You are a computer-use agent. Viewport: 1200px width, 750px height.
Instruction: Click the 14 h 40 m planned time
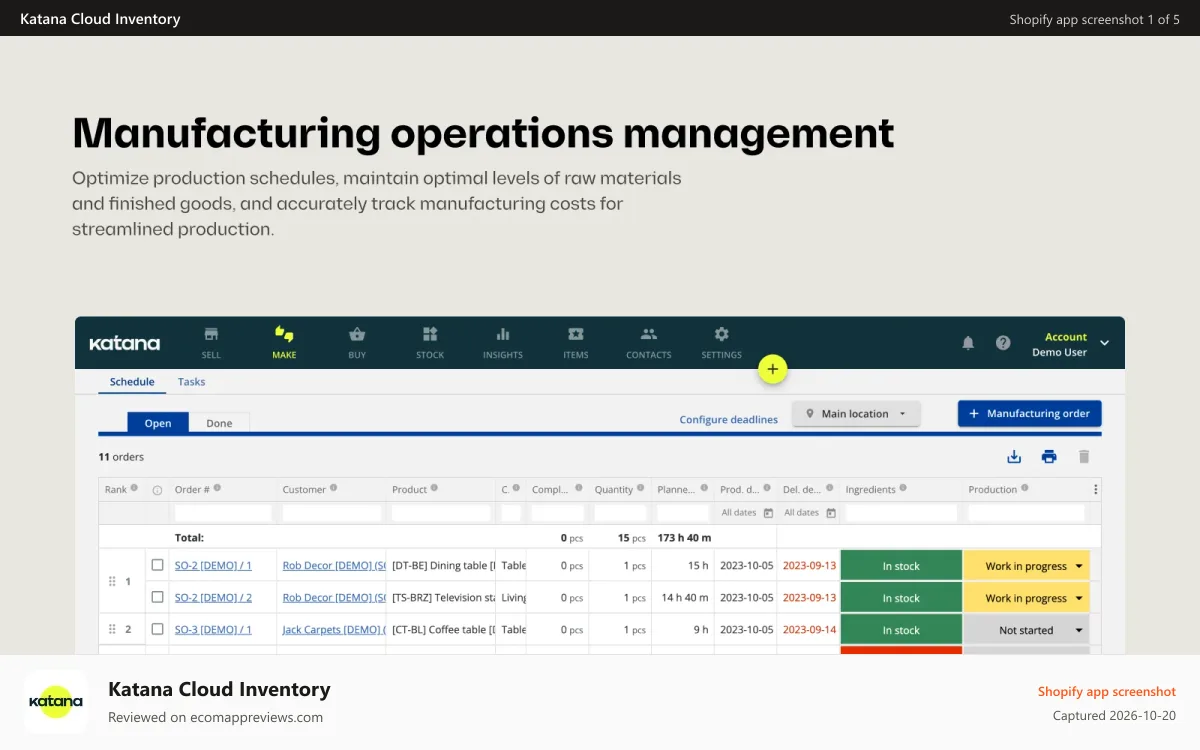coord(685,598)
